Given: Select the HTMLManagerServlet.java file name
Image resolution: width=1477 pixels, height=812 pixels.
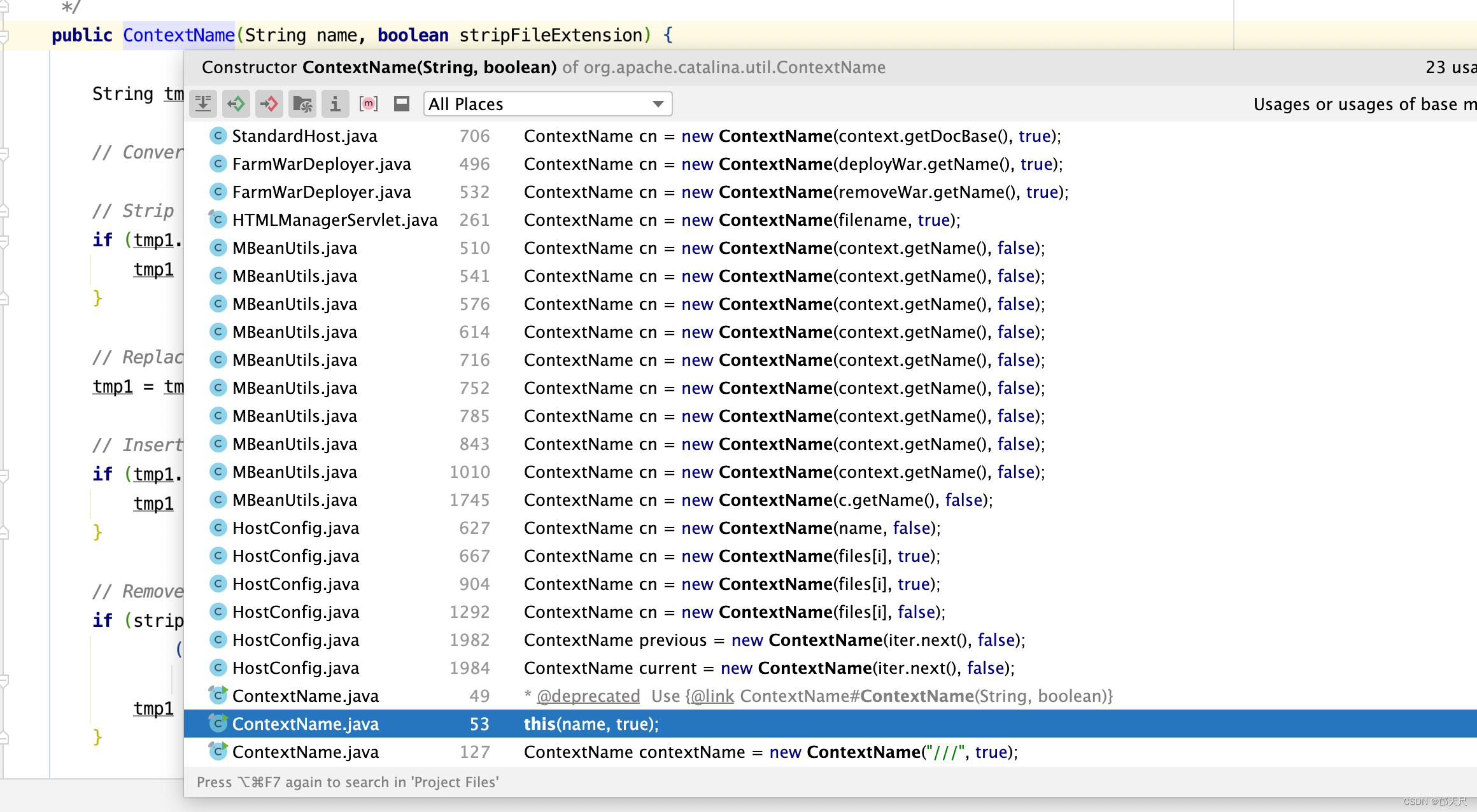Looking at the screenshot, I should pos(335,220).
